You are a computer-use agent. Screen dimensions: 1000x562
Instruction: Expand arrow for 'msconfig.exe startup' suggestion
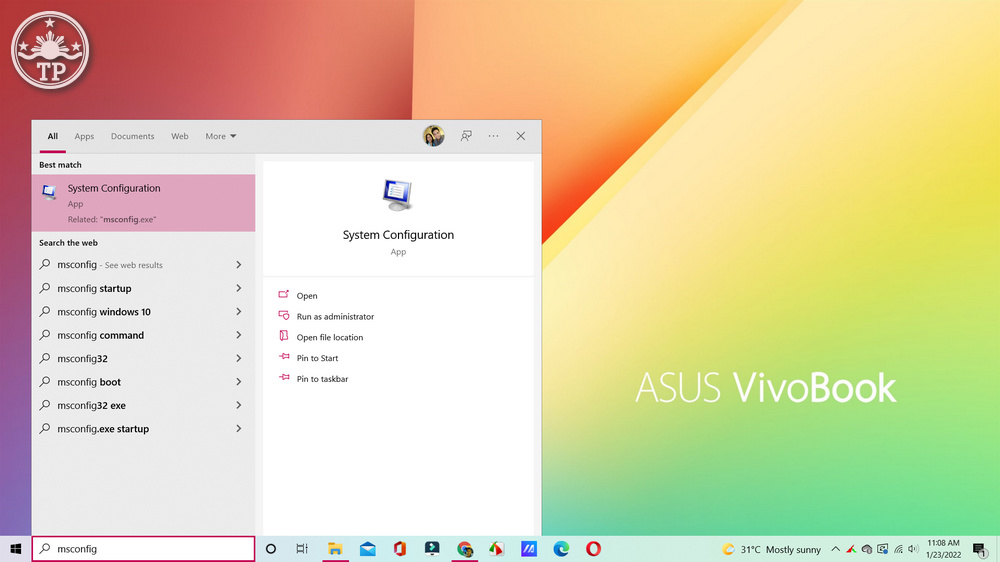point(239,429)
